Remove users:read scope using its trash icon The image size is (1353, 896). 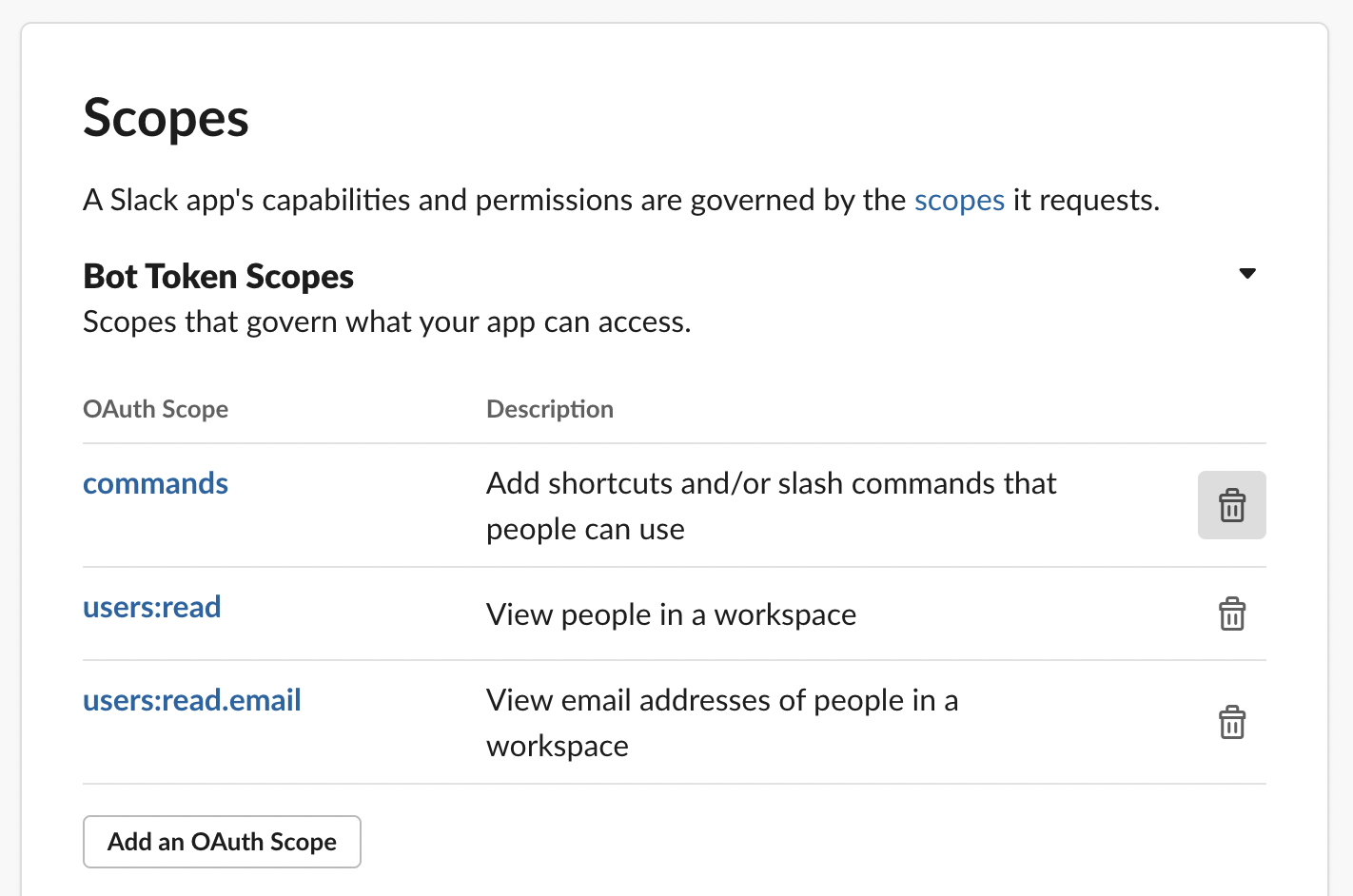(1232, 614)
